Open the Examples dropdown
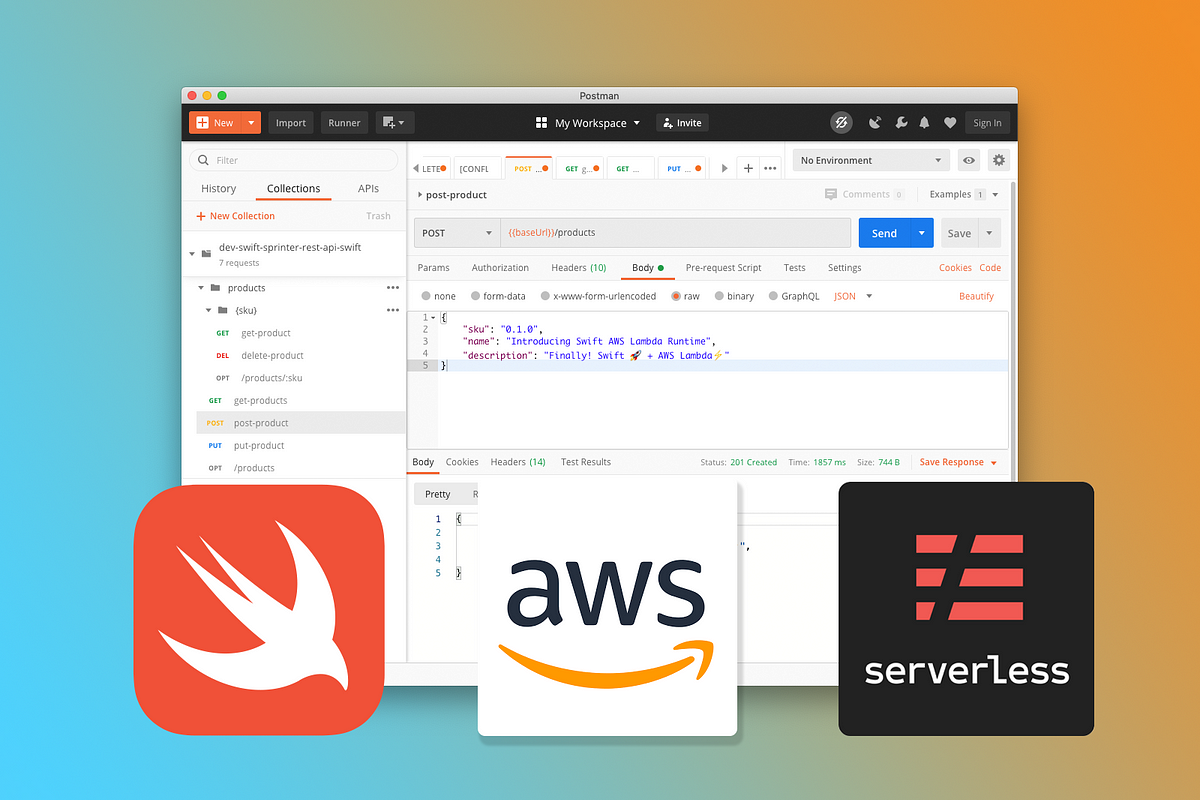 tap(964, 194)
